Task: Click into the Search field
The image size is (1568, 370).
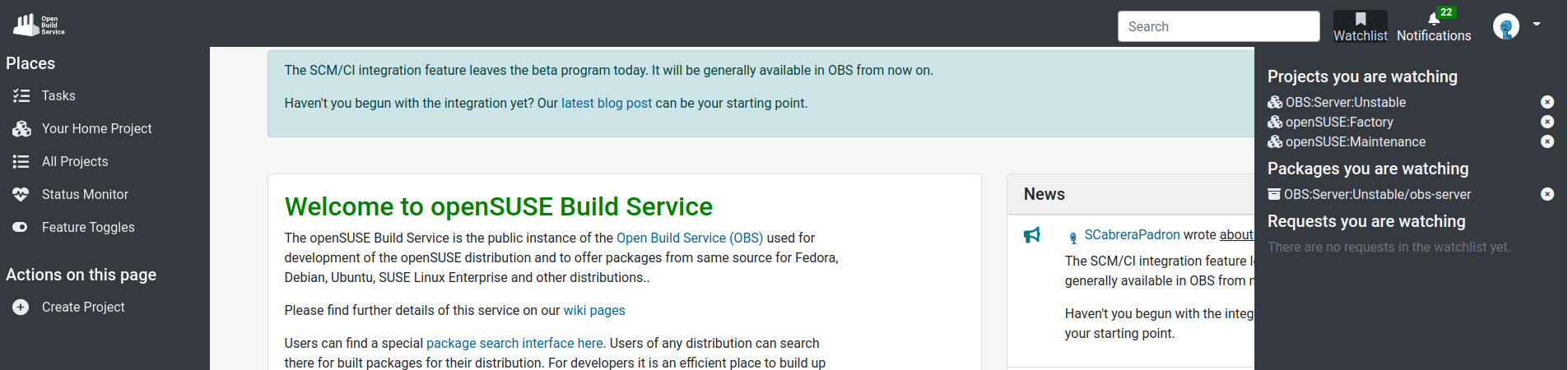Action: tap(1217, 26)
